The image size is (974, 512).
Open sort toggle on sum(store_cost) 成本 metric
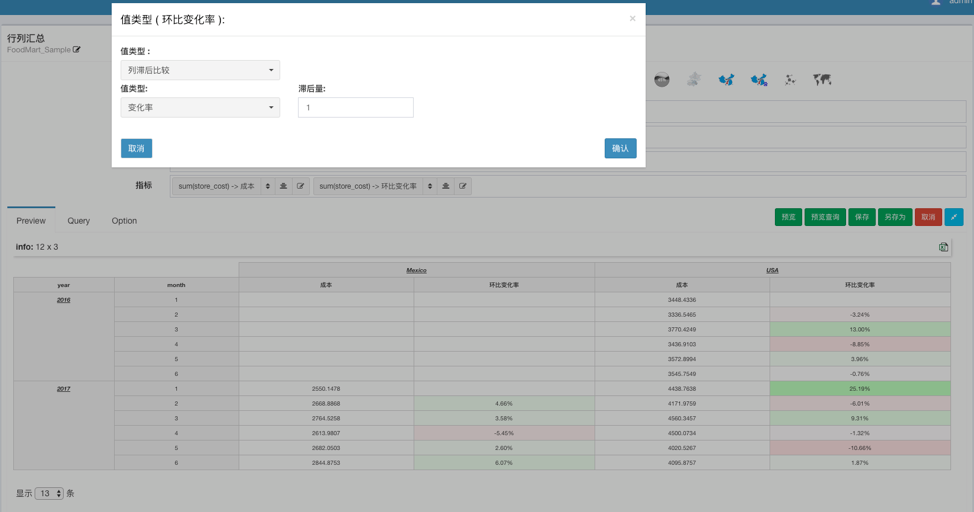click(267, 186)
